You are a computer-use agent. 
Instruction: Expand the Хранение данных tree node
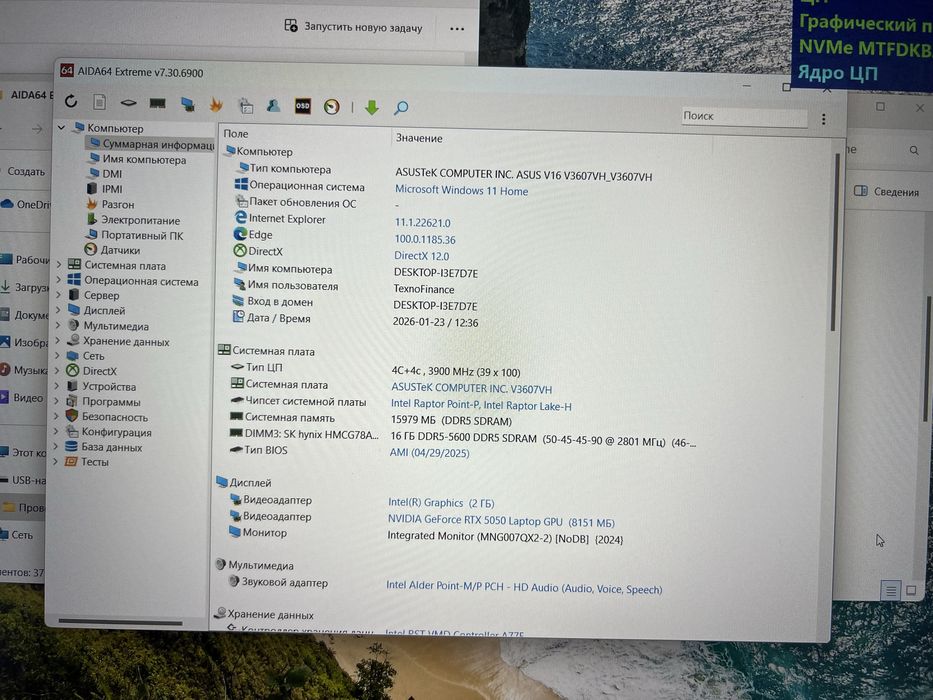click(58, 340)
